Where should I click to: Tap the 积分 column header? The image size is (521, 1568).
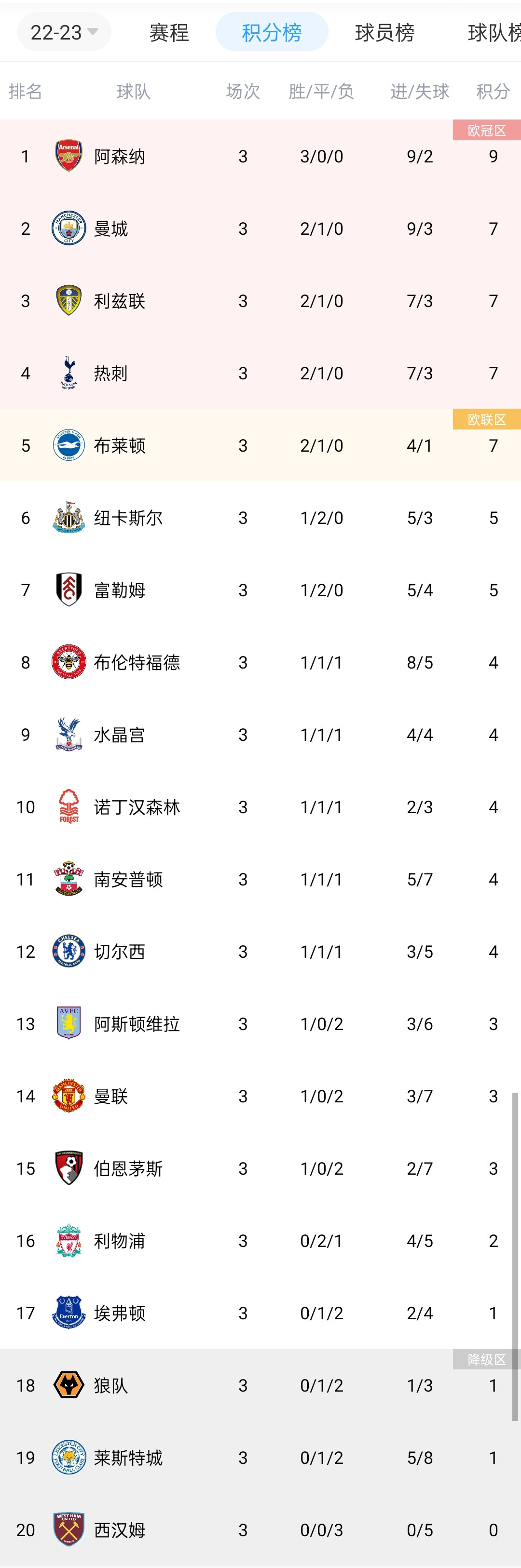(493, 91)
